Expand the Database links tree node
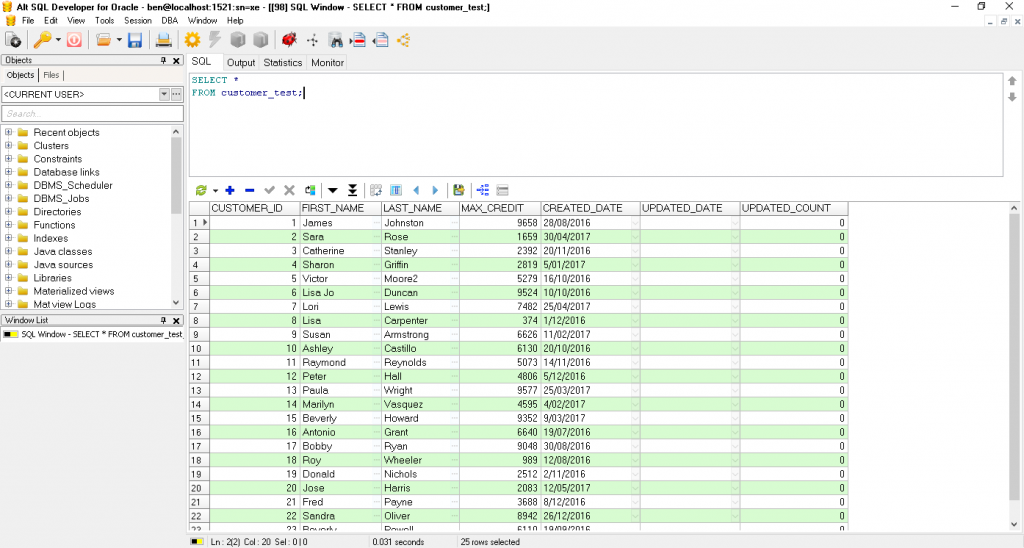Screen dimensions: 1024x548 pos(9,172)
